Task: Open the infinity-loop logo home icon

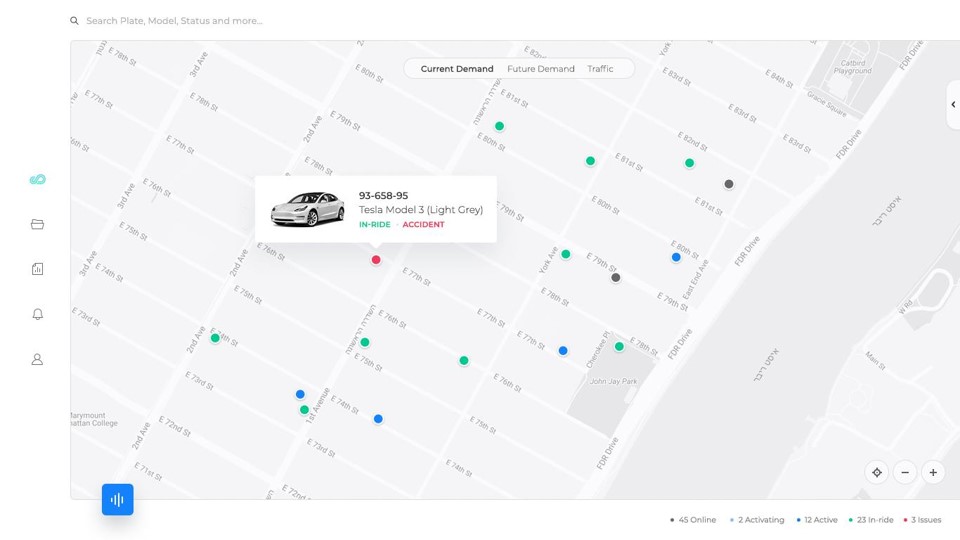Action: point(37,179)
